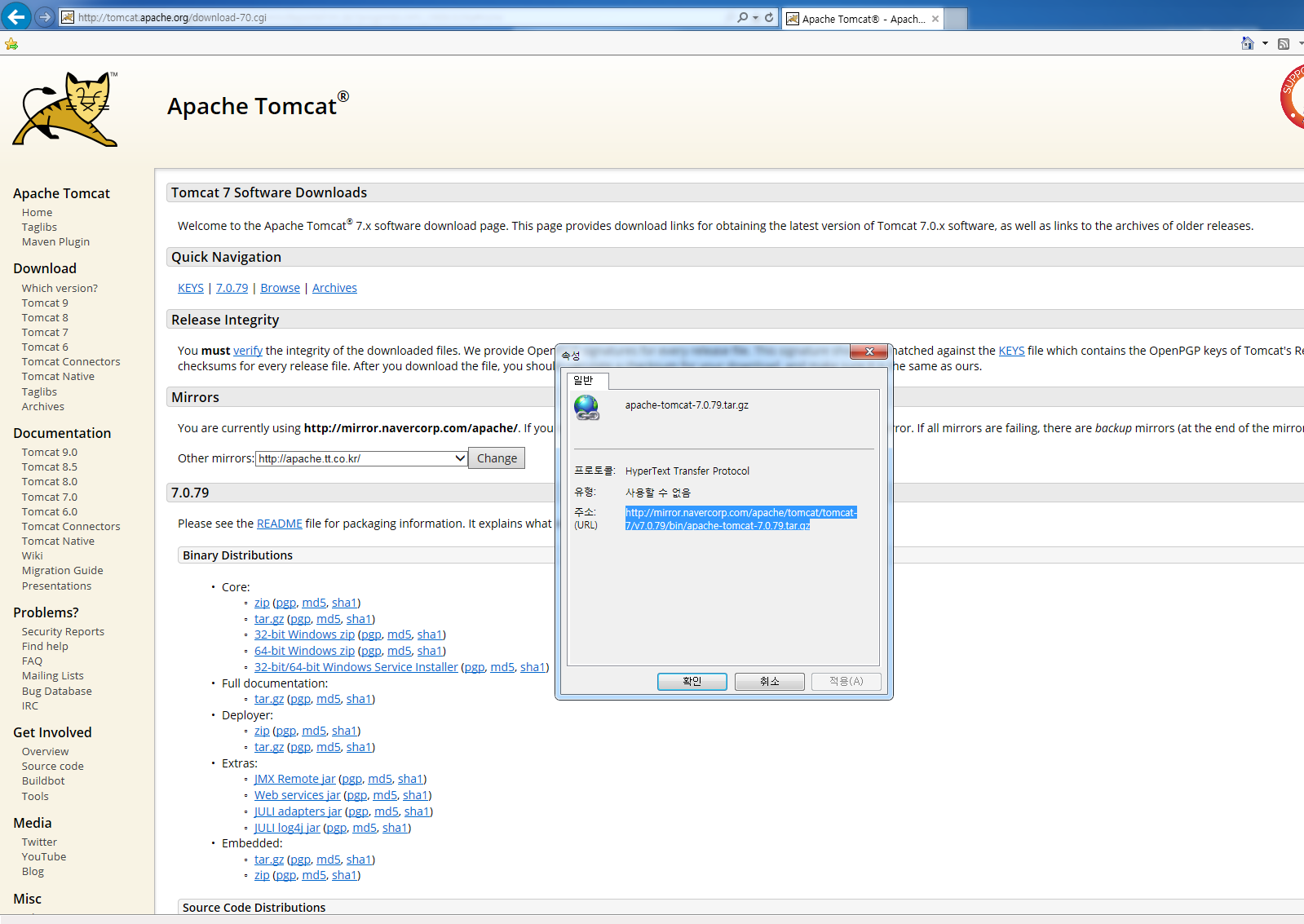Click the 취소 button in the dialog

tap(770, 681)
